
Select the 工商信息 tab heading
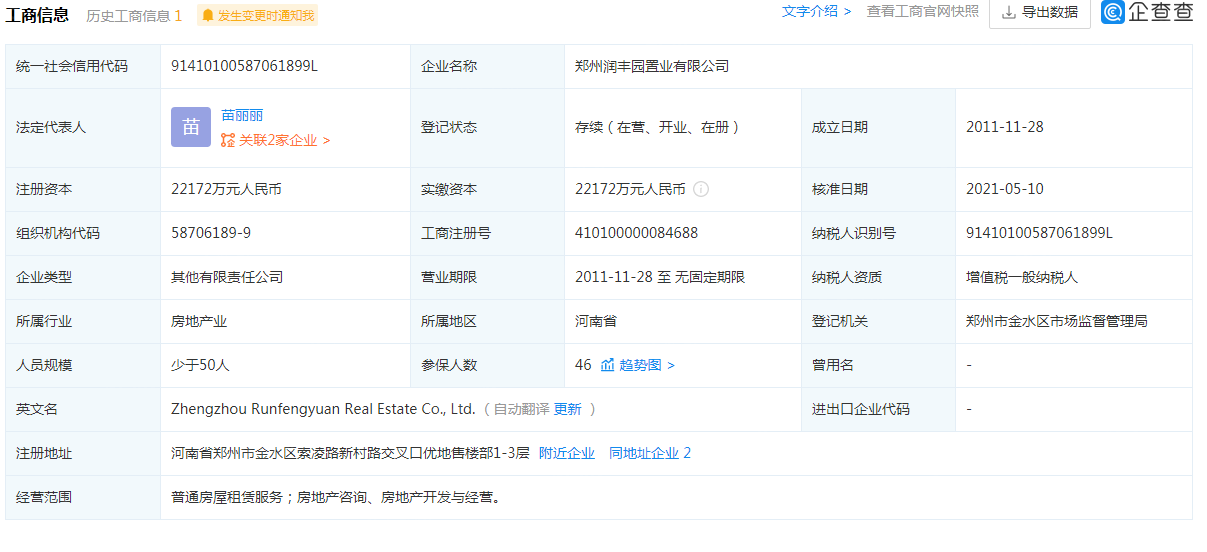[x=38, y=14]
